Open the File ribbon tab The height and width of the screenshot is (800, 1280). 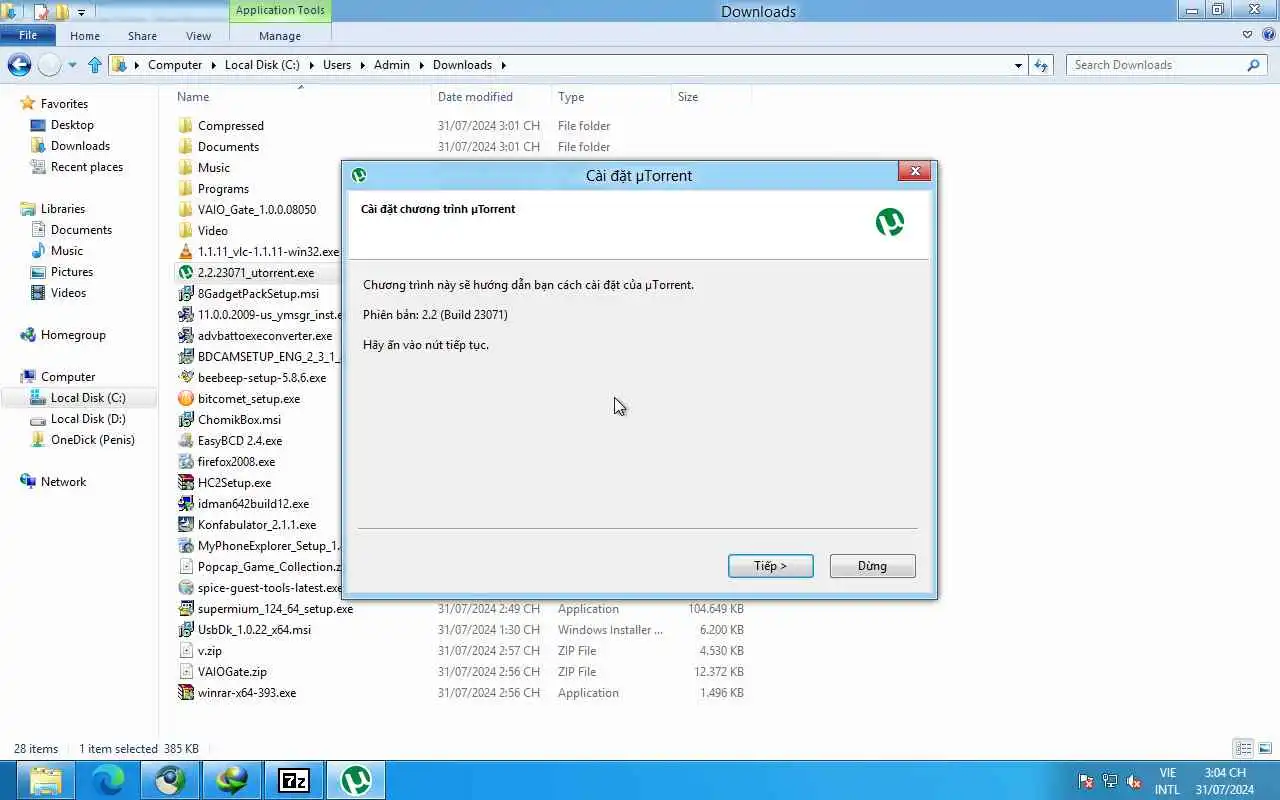(28, 35)
